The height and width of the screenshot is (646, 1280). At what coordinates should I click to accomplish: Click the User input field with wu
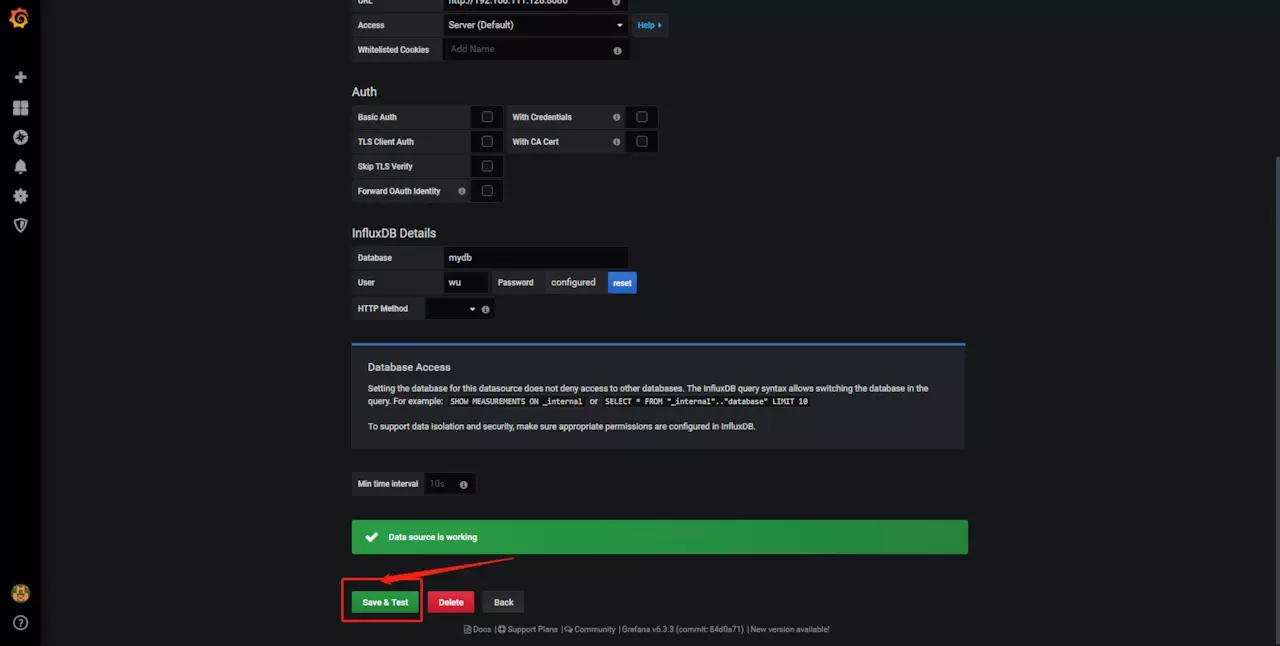(x=466, y=283)
